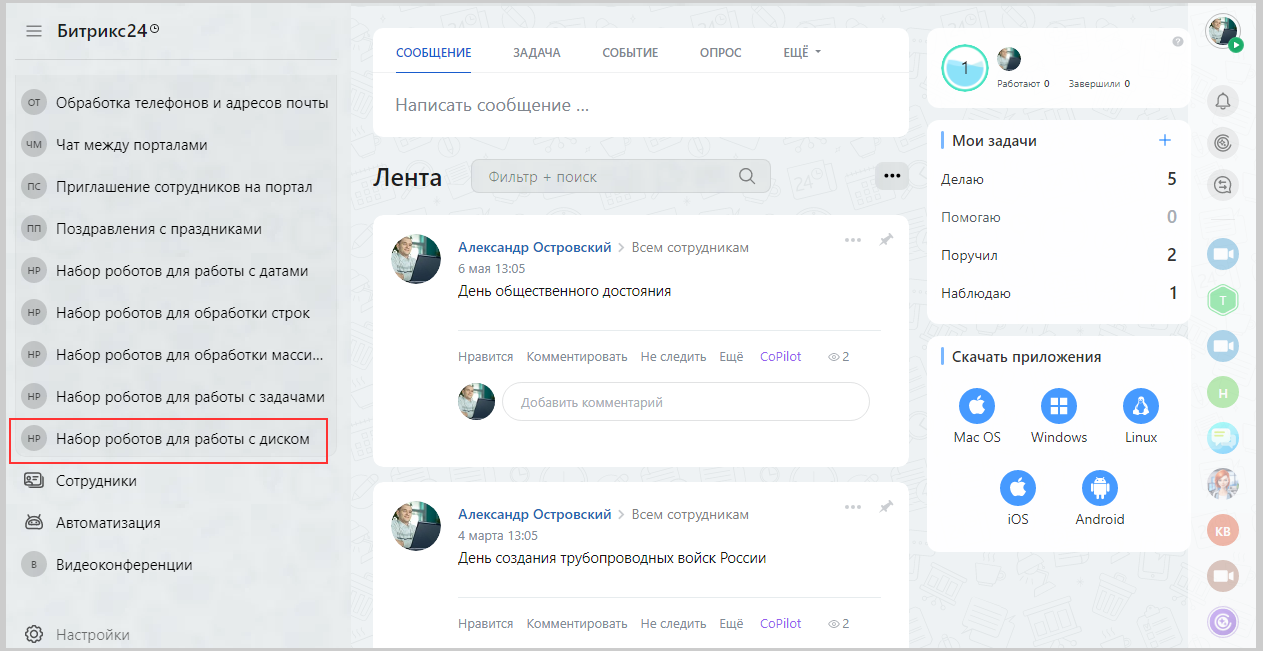This screenshot has height=651, width=1263.
Task: Open the options menu of the 6 мая post
Action: tap(852, 240)
